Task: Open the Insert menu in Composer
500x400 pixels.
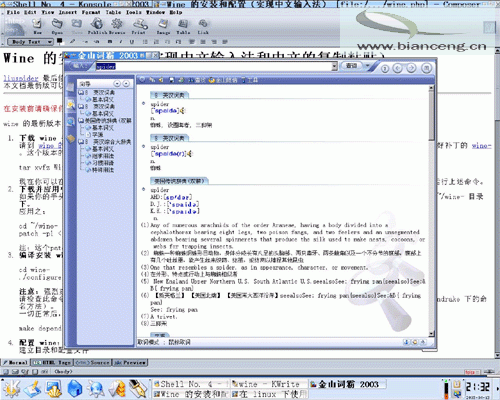Action: (68, 12)
